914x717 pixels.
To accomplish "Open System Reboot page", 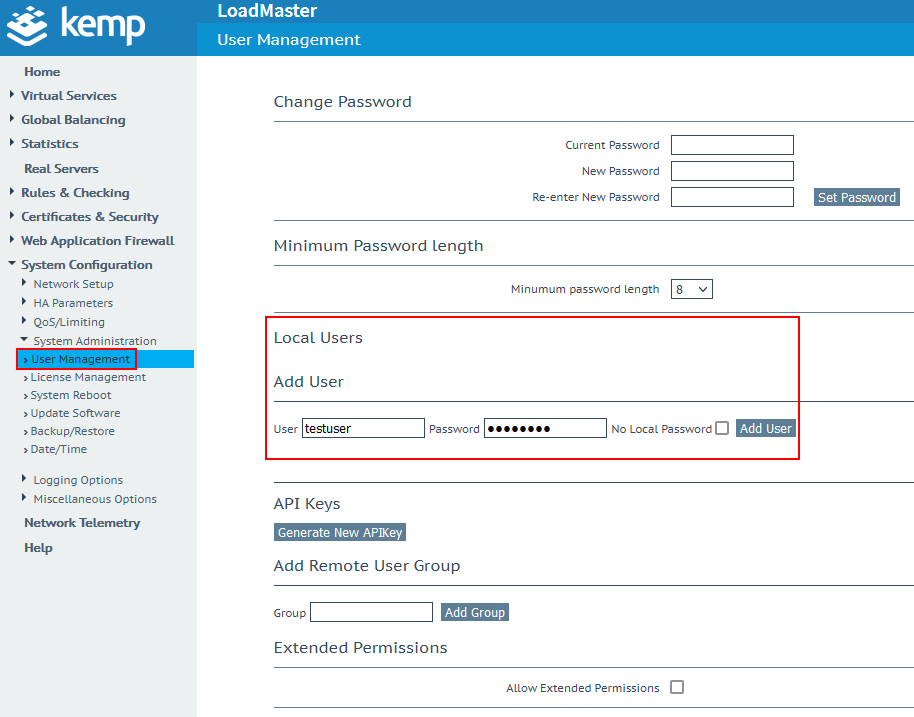I will [x=71, y=395].
